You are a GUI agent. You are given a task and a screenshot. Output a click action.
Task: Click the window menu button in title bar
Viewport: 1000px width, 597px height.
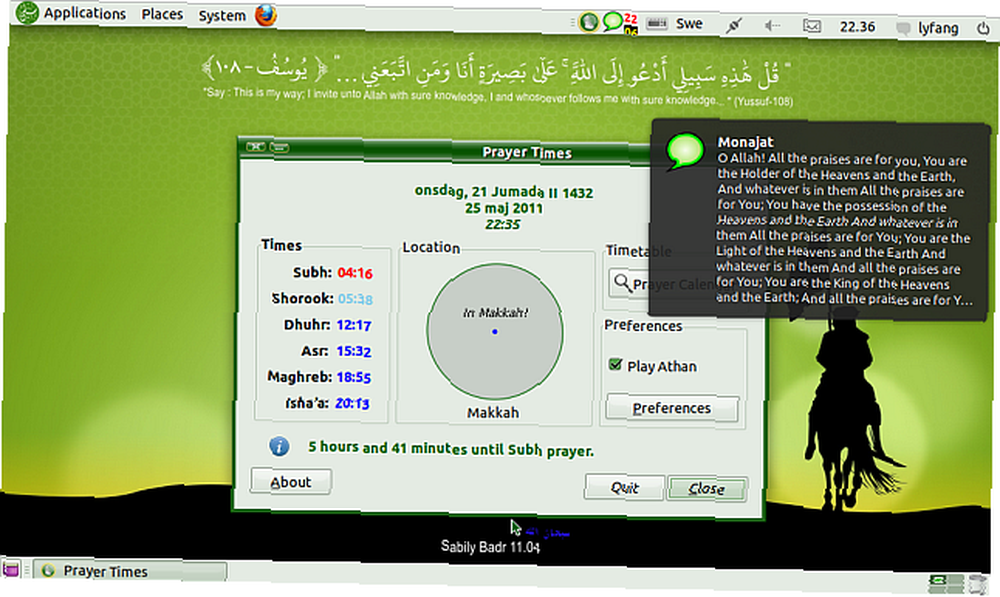(255, 147)
